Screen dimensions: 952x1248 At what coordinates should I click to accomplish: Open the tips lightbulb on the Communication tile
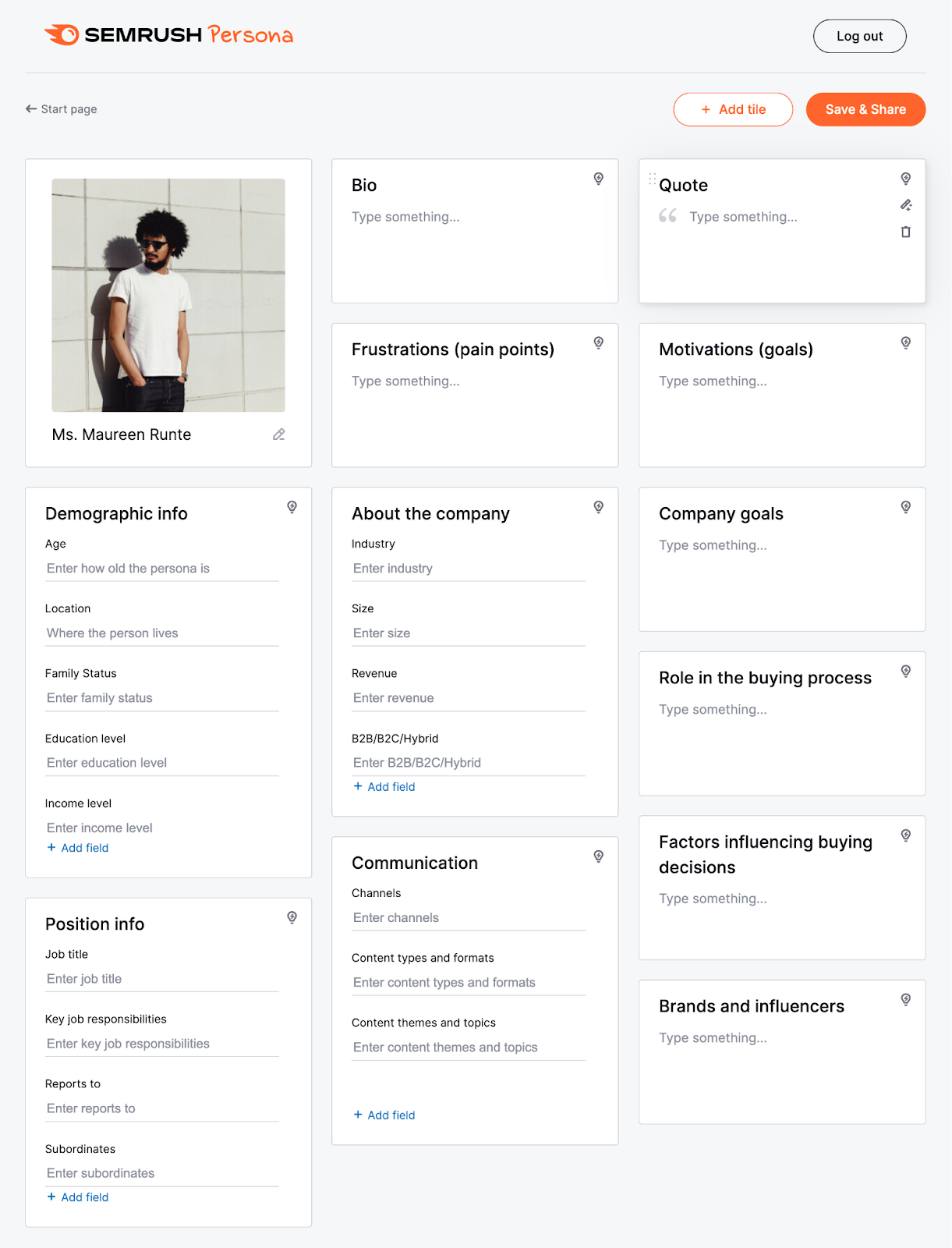pyautogui.click(x=598, y=856)
